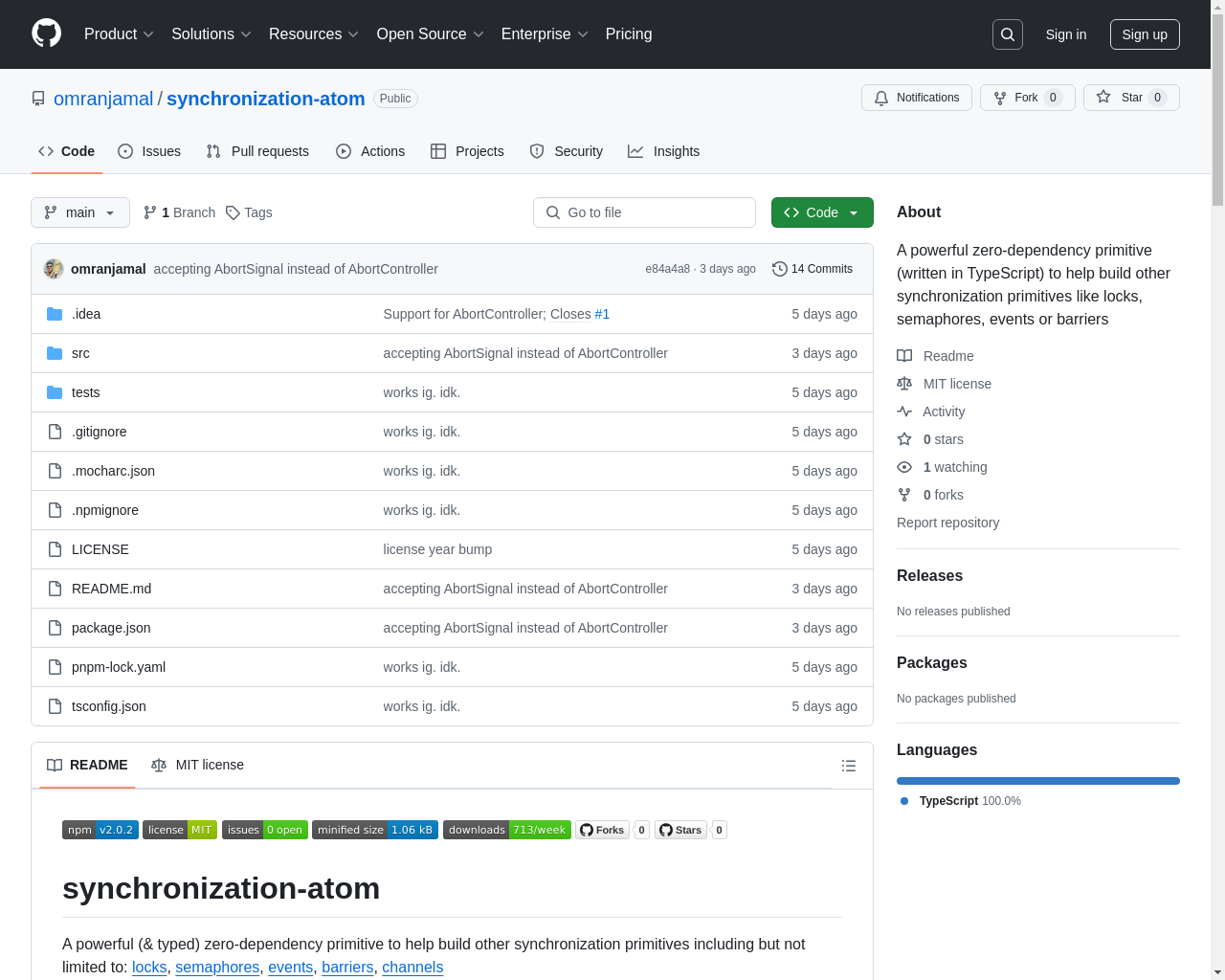Click the Go to file search field

tap(644, 212)
